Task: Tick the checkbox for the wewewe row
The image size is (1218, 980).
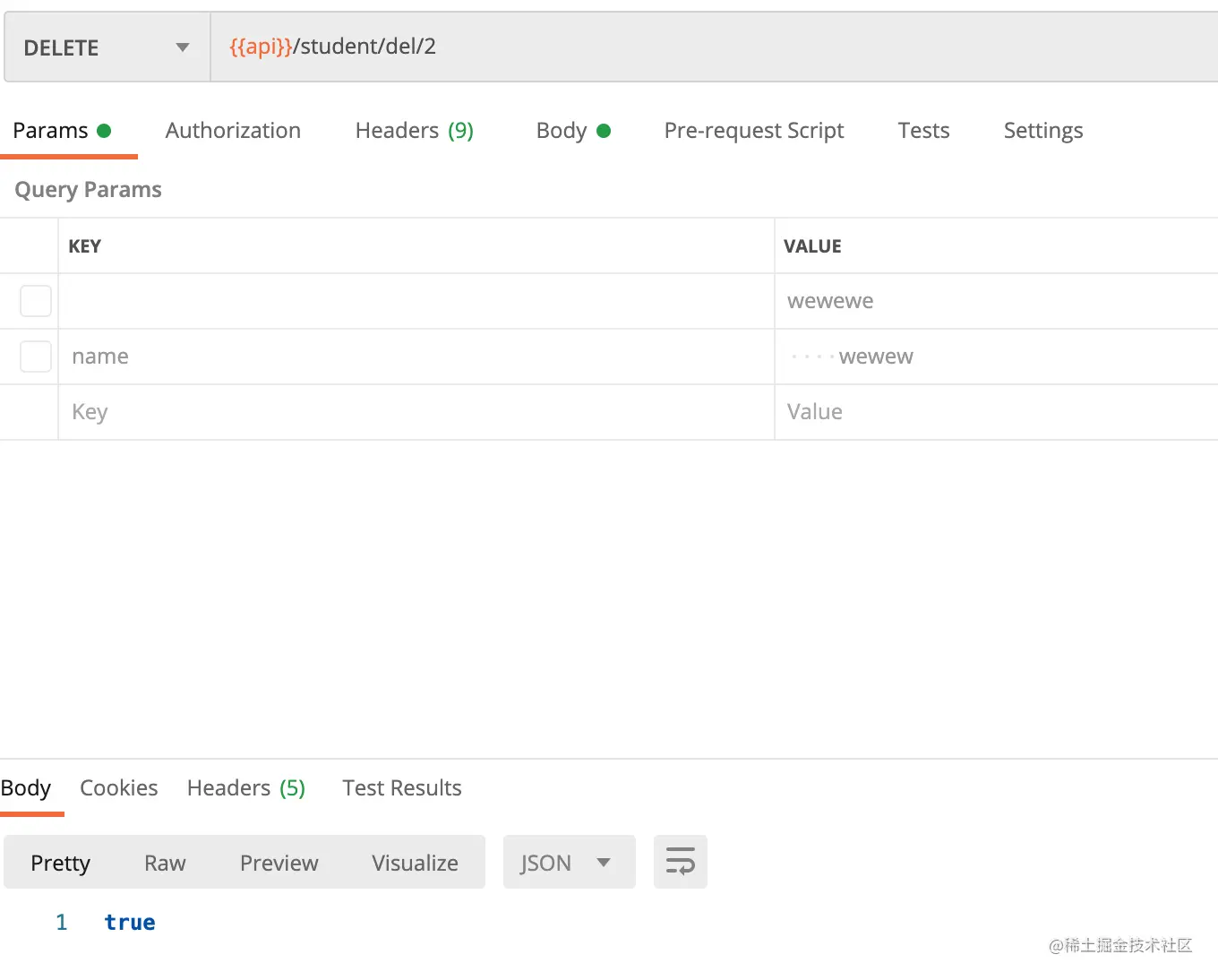Action: (x=36, y=301)
